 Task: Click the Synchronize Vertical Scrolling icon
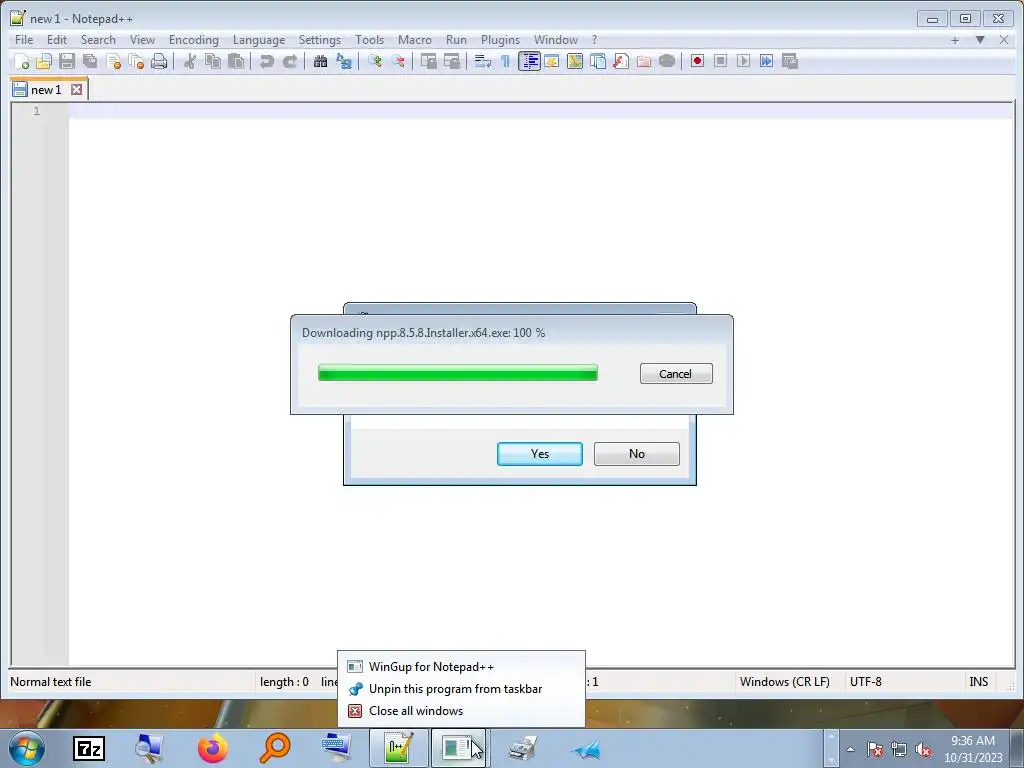(x=428, y=61)
